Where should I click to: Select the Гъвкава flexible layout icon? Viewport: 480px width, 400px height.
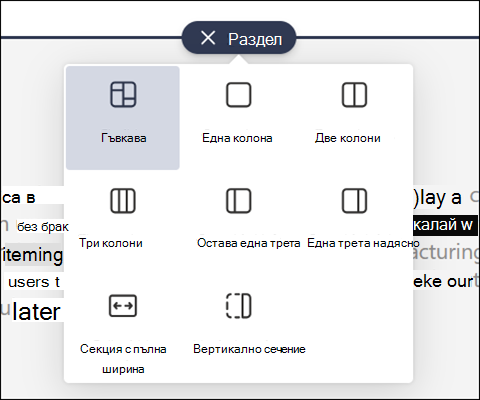pos(123,95)
